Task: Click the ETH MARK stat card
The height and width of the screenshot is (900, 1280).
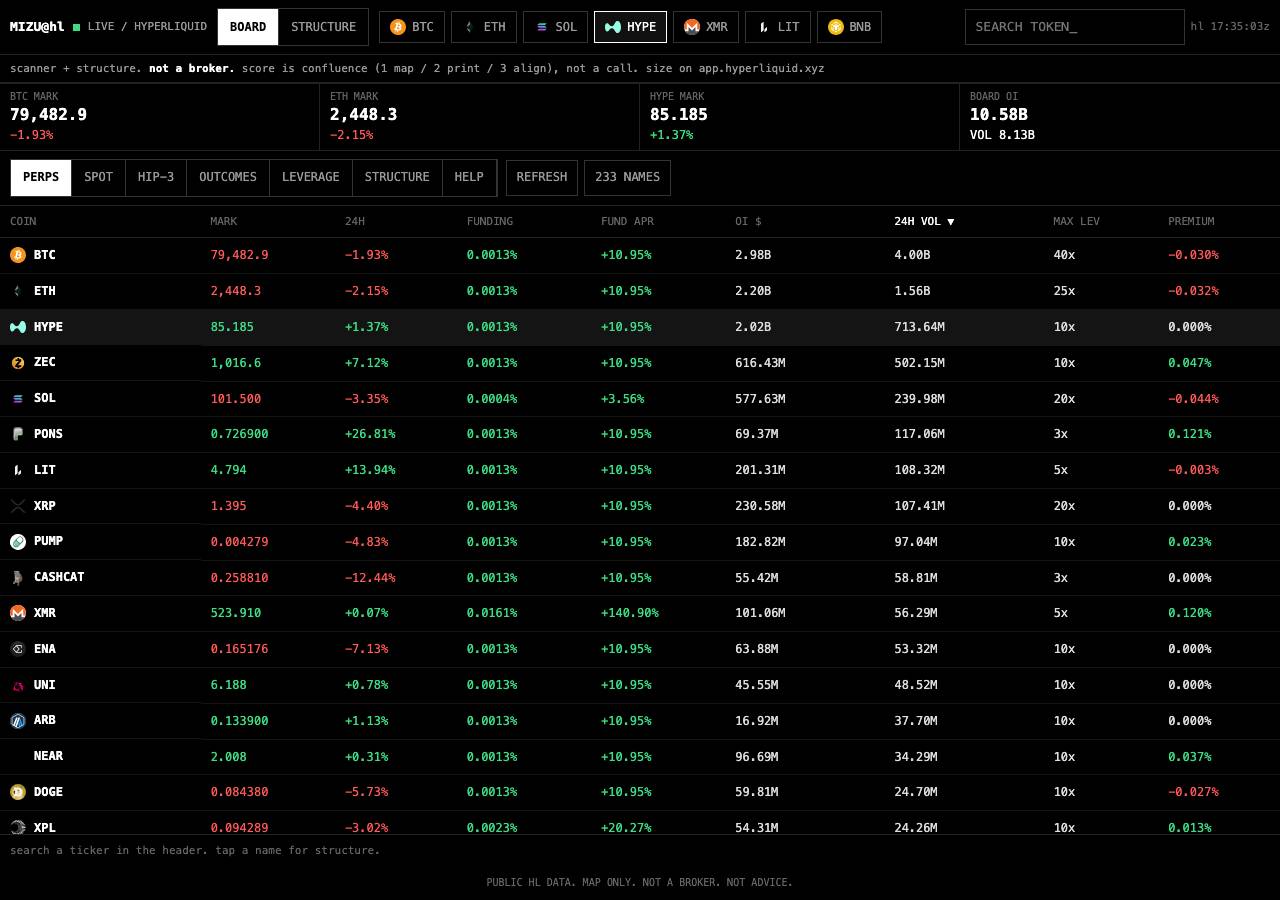Action: pos(480,117)
